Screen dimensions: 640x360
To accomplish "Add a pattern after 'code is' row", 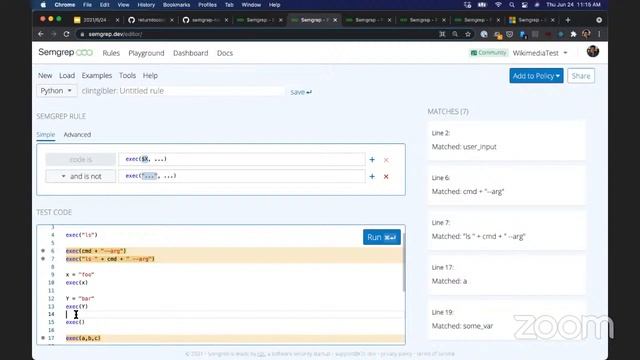I will pos(372,160).
